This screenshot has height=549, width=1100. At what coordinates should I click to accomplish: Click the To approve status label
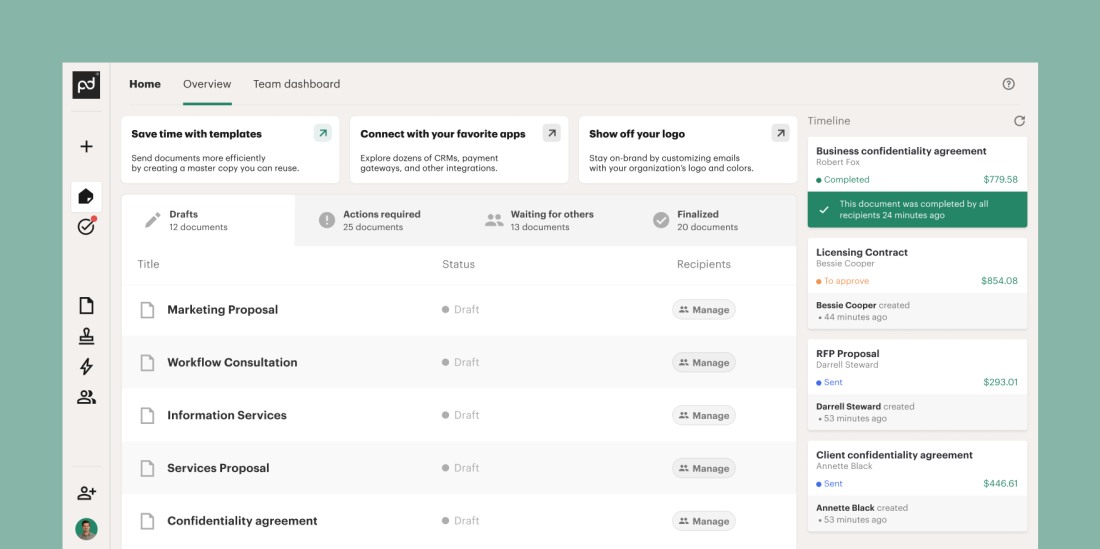[x=843, y=281]
